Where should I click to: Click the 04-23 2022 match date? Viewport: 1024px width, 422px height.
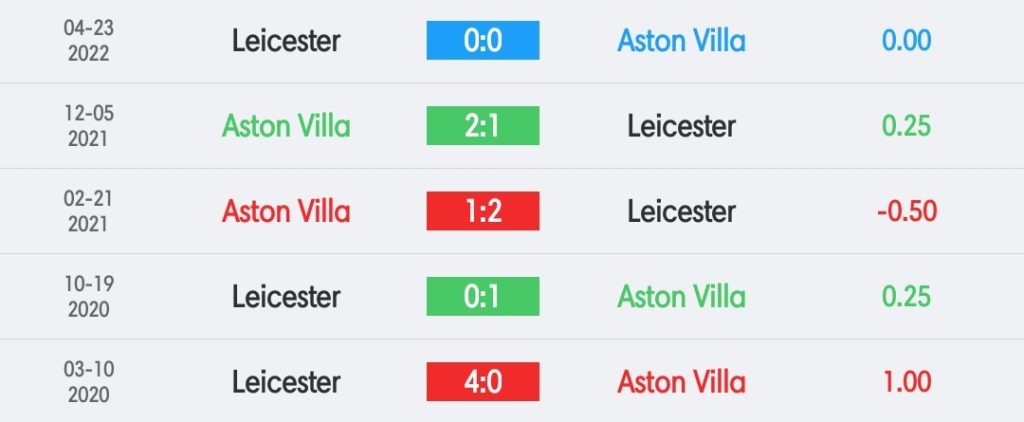tap(88, 40)
